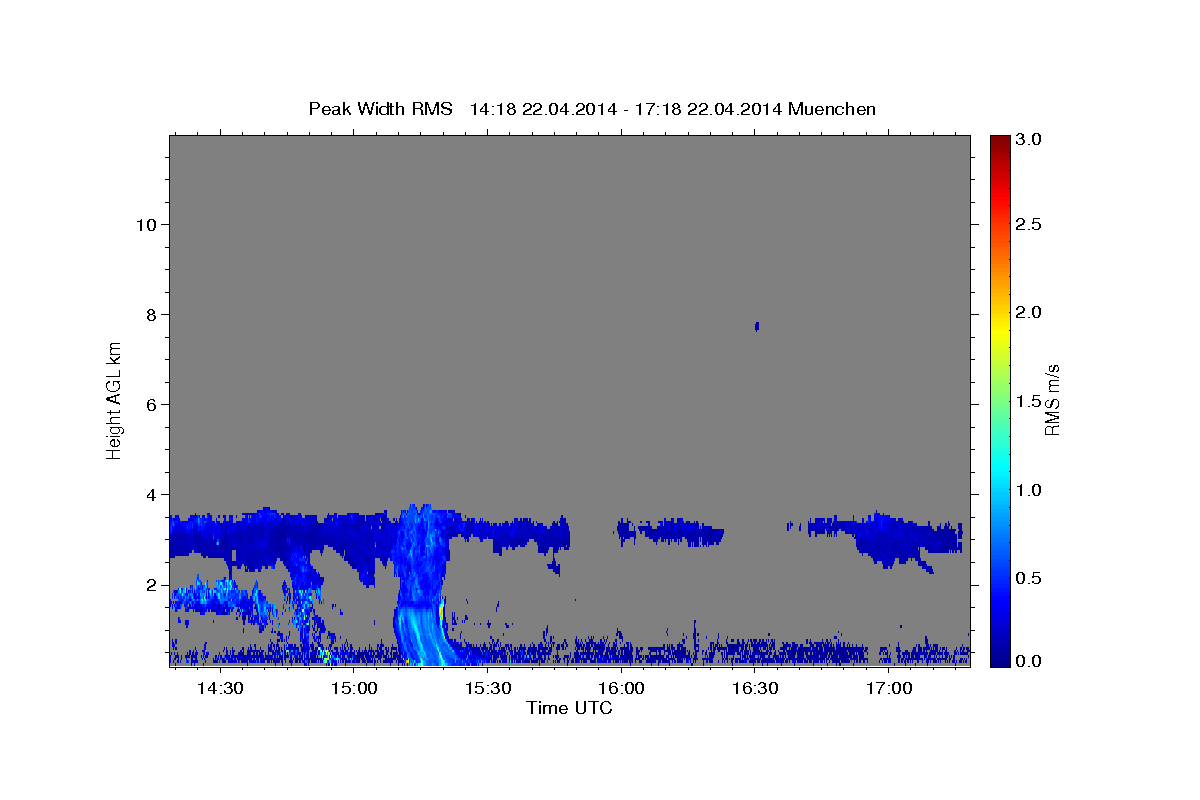
Task: Click the 15:00 time tick label
Action: click(x=354, y=689)
